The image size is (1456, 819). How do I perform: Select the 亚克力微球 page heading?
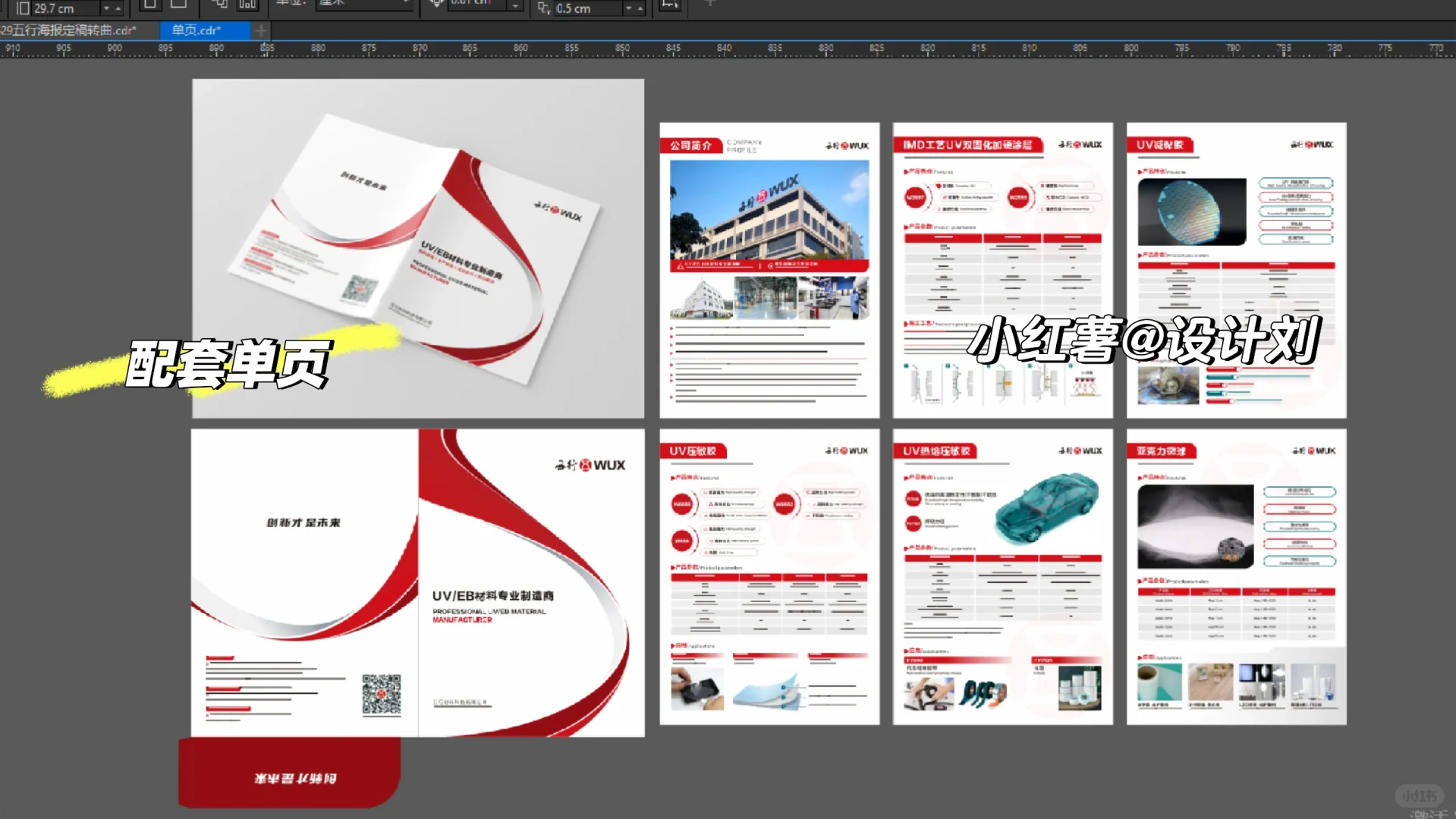(x=1162, y=451)
